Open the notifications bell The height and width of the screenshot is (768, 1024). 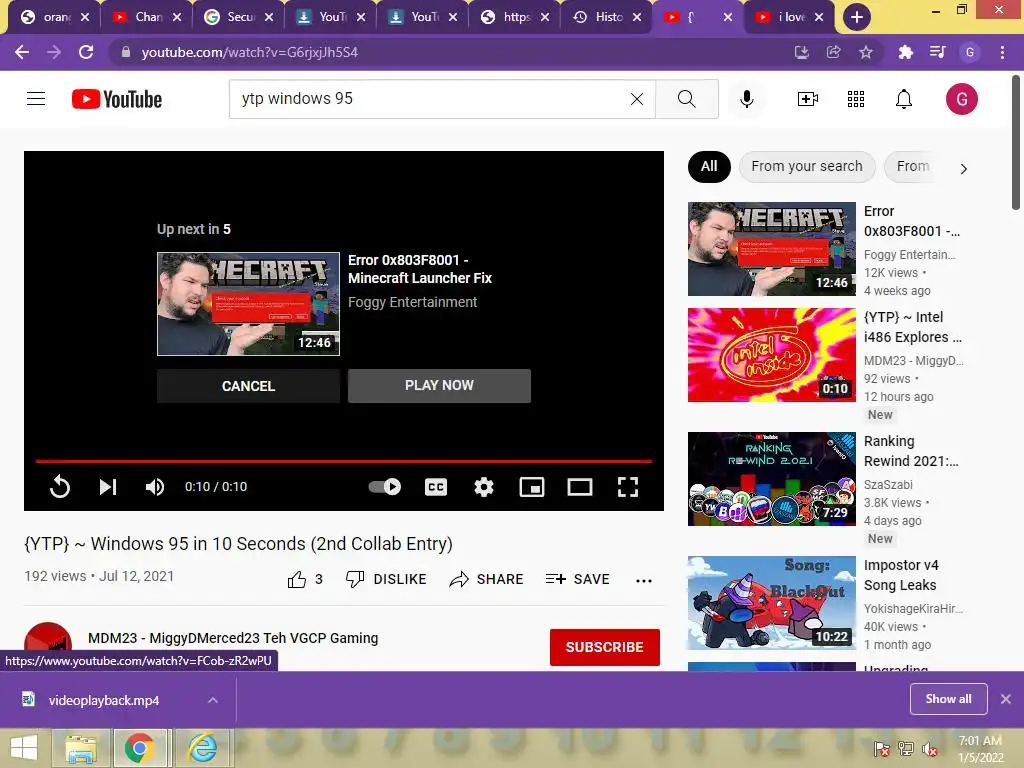(904, 99)
